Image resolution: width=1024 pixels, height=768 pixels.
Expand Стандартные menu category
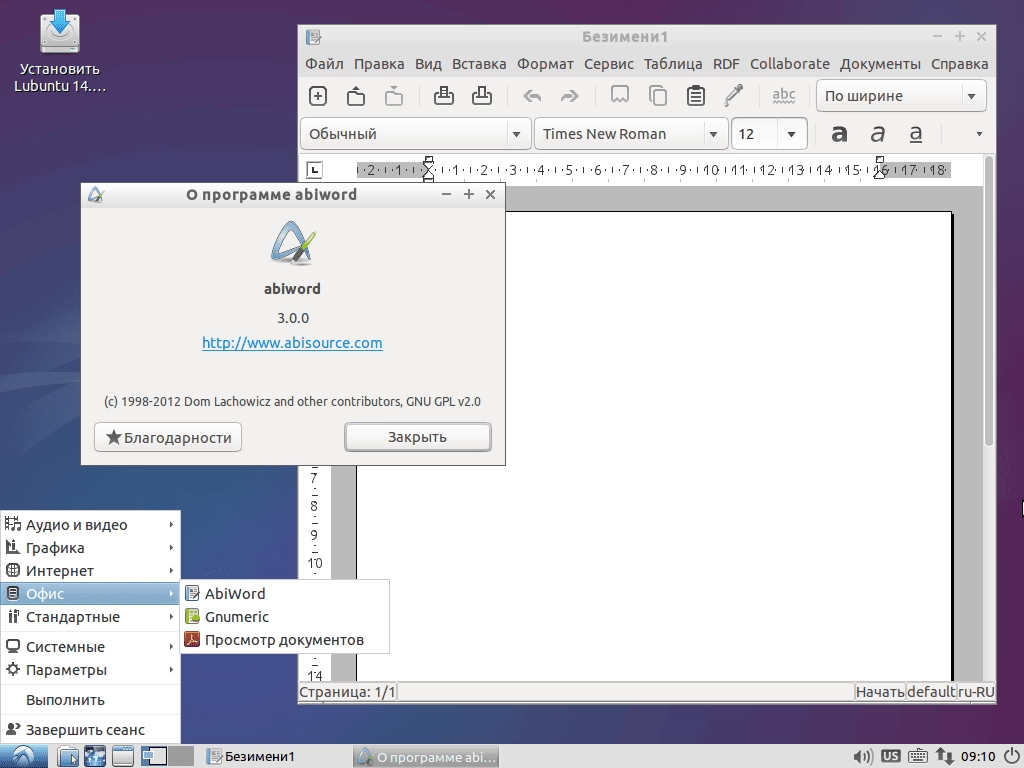pos(90,616)
